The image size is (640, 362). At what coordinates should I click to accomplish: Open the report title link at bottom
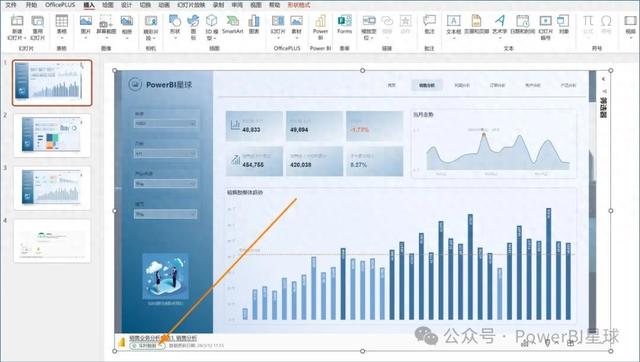click(163, 338)
